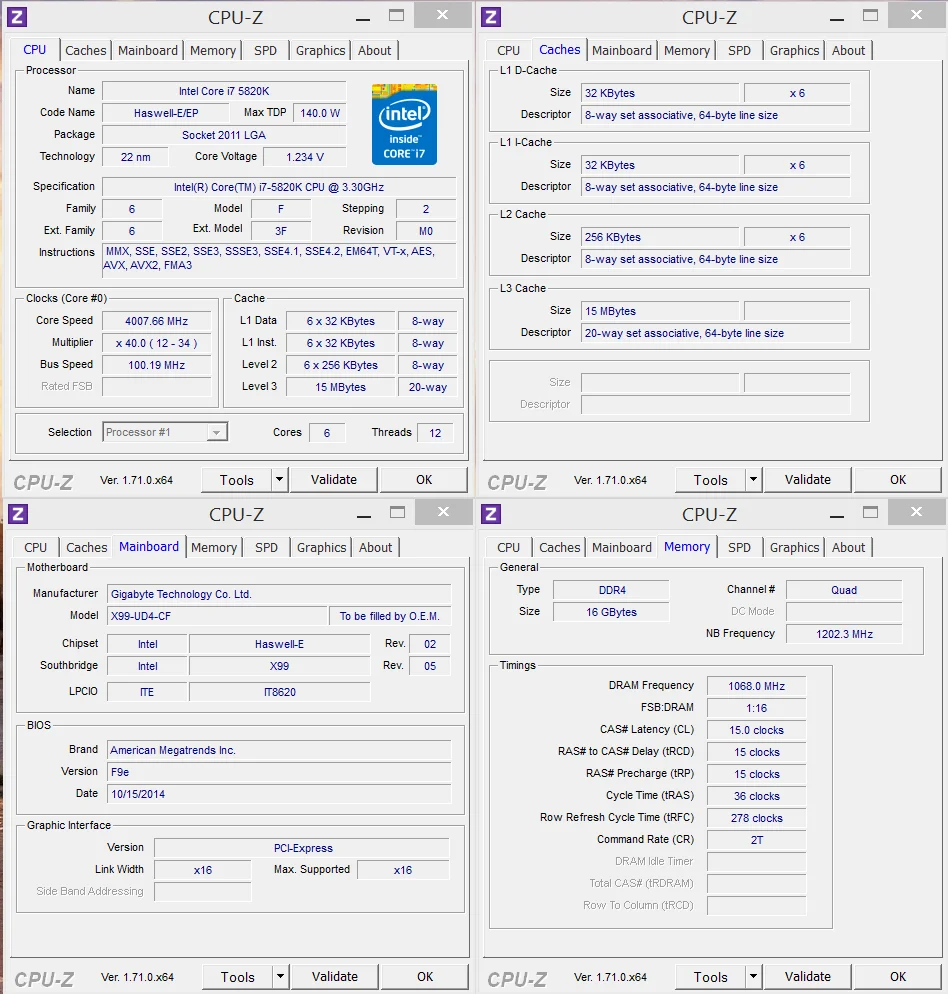Click the Intel Core i7 processor logo
Screen dimensions: 948x994
coord(404,124)
